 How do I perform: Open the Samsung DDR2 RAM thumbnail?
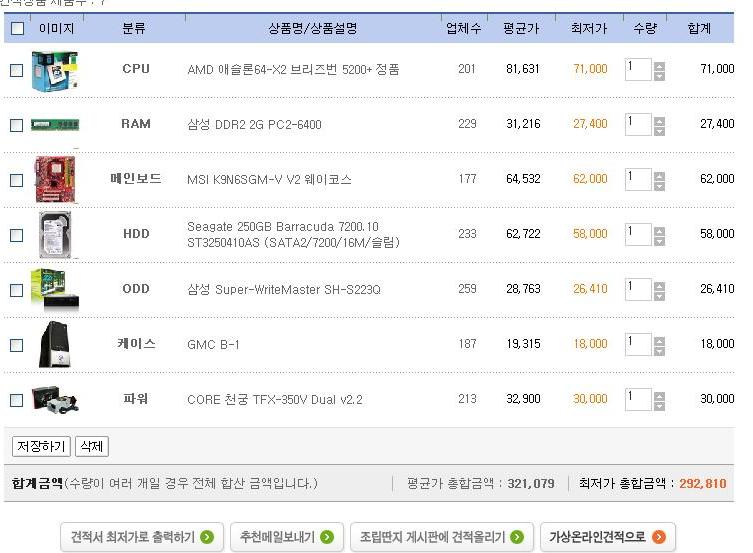tap(55, 125)
